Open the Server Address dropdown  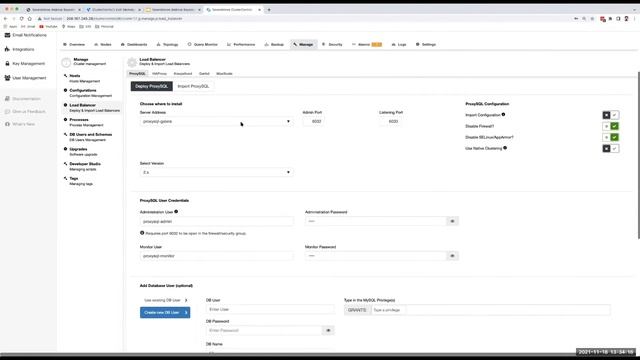[216, 122]
